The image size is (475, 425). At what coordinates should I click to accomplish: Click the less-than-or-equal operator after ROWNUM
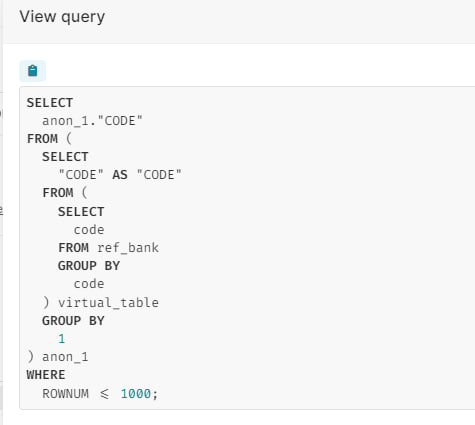coord(104,394)
